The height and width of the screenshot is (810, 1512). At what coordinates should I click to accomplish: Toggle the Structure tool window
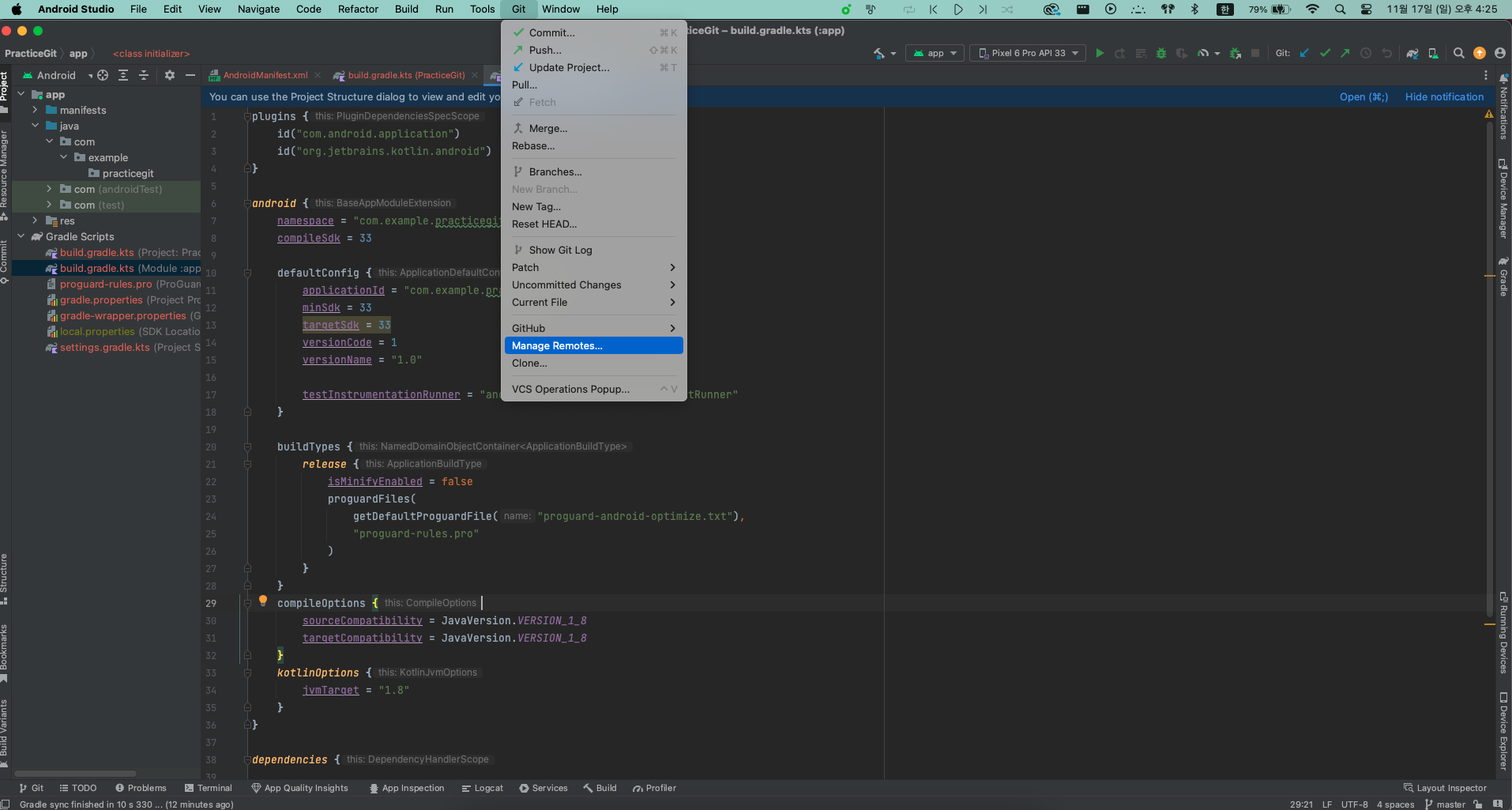[x=4, y=578]
